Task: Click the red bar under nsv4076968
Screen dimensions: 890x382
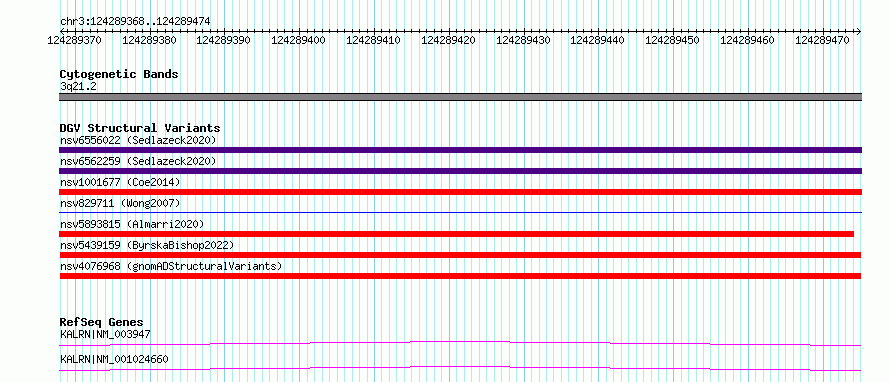Action: tap(460, 276)
